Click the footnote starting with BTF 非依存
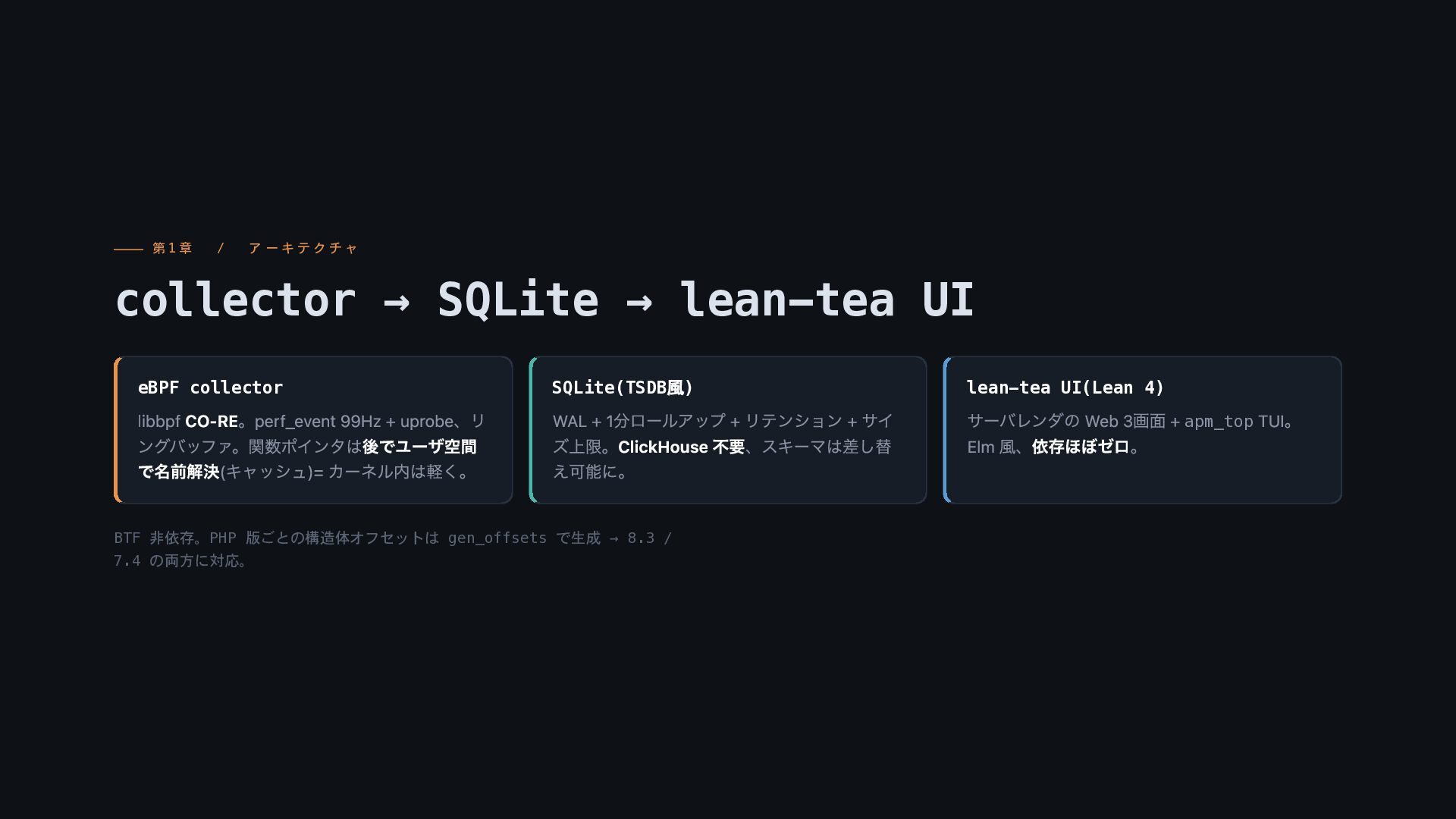 pos(393,549)
